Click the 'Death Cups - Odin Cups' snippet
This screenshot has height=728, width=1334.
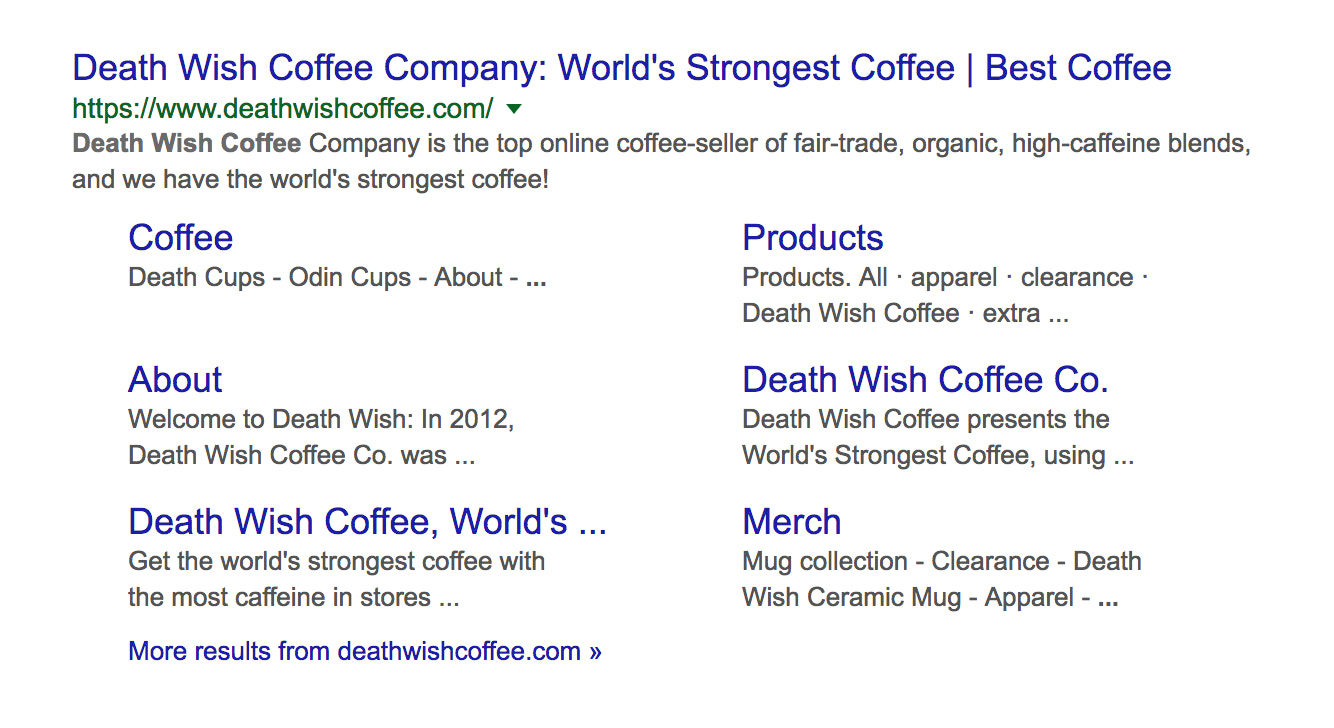(270, 278)
